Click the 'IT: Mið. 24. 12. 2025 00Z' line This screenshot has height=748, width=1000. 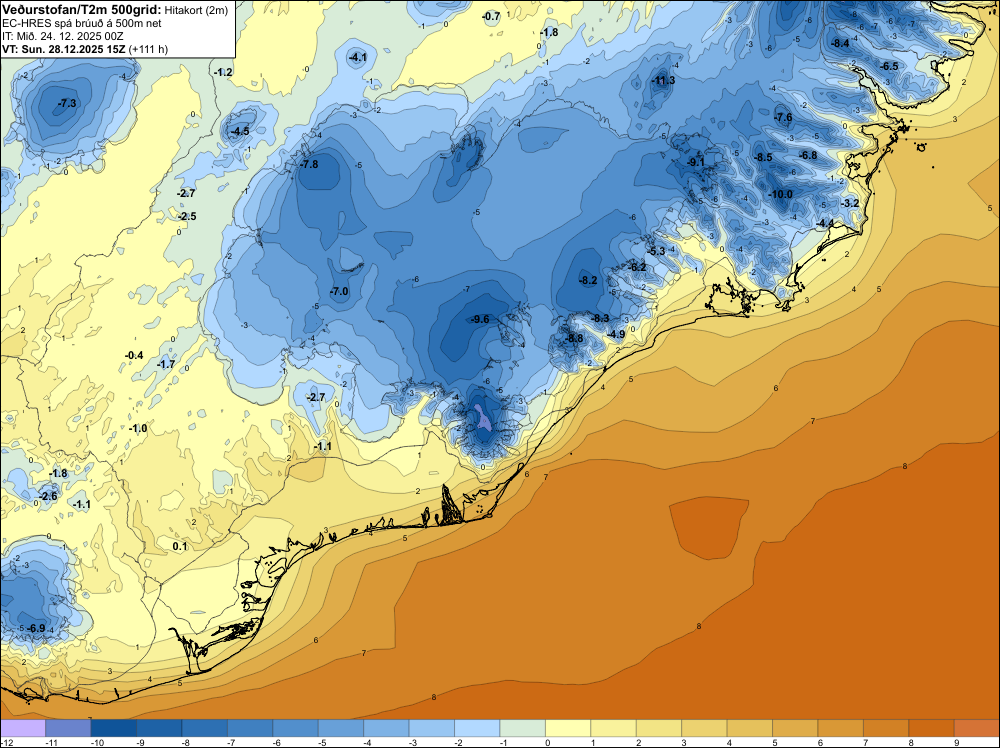(62, 36)
